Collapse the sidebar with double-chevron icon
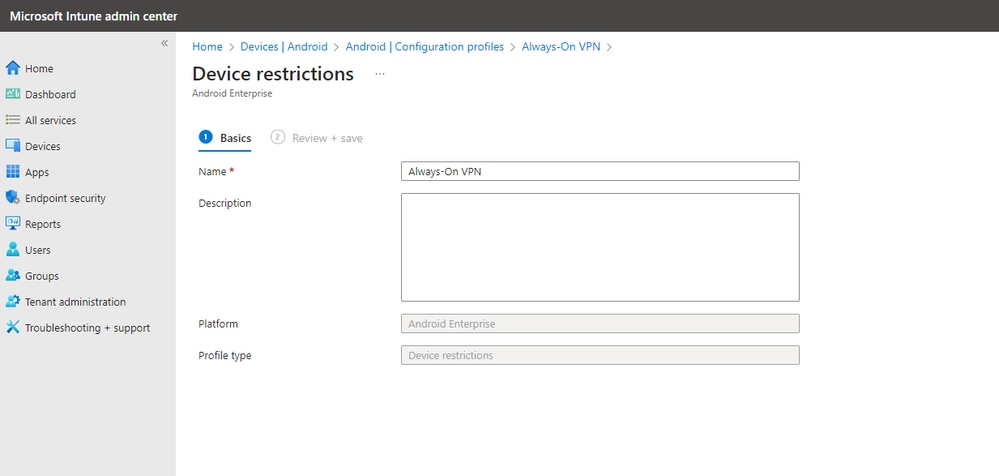 click(164, 43)
